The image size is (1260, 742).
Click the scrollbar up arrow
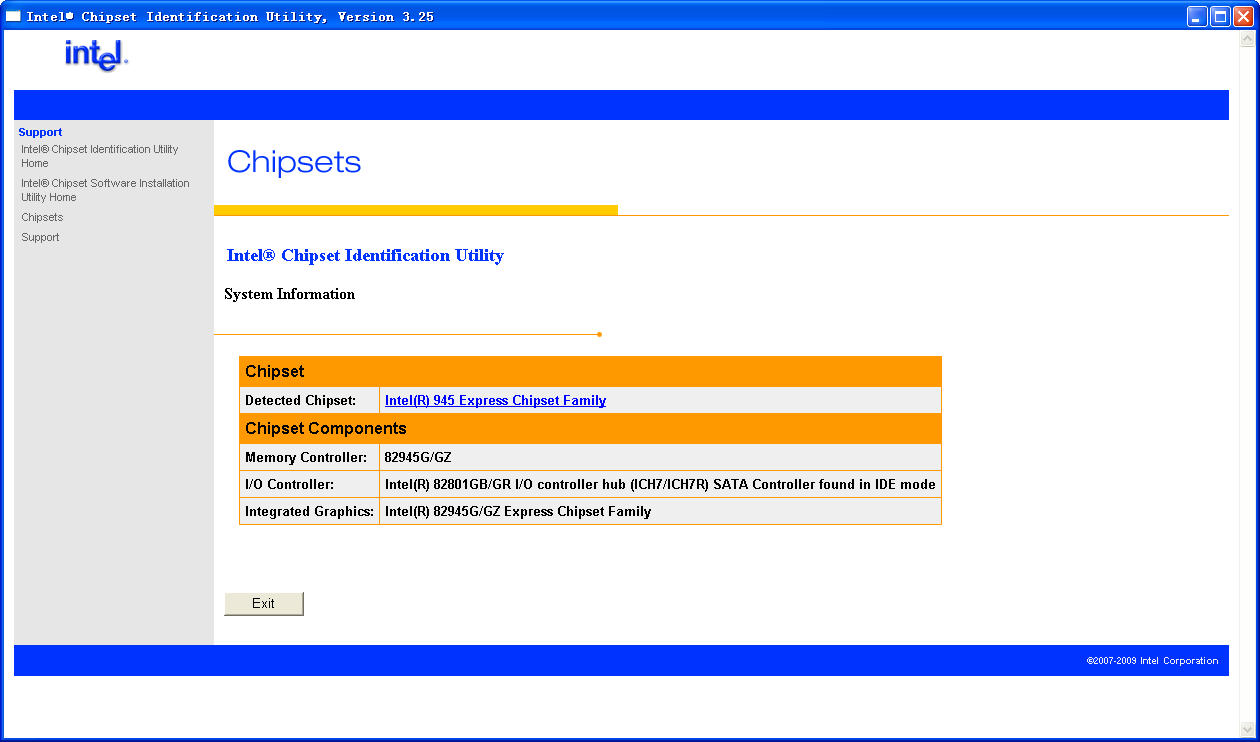pos(1247,39)
